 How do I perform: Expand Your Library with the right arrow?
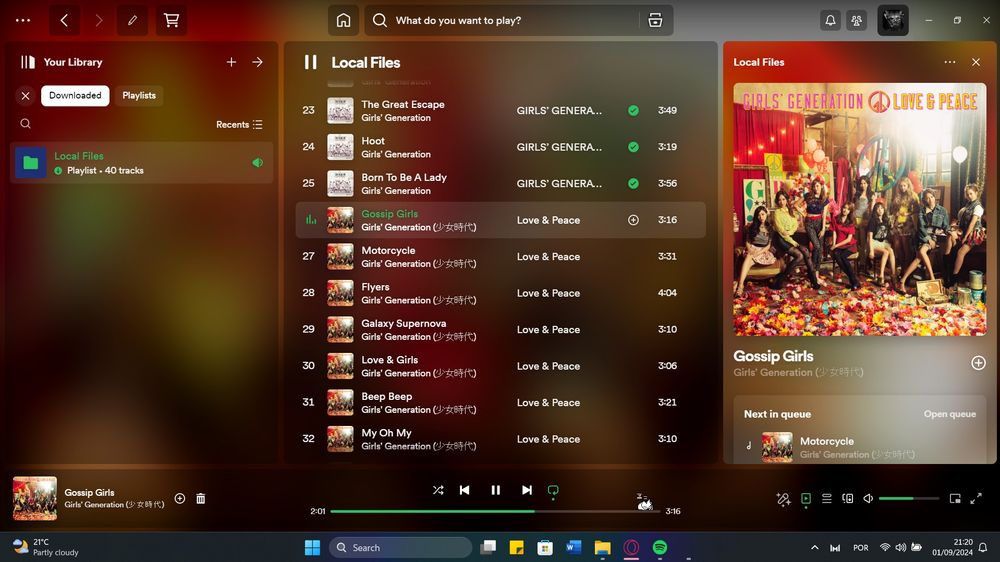click(x=258, y=62)
